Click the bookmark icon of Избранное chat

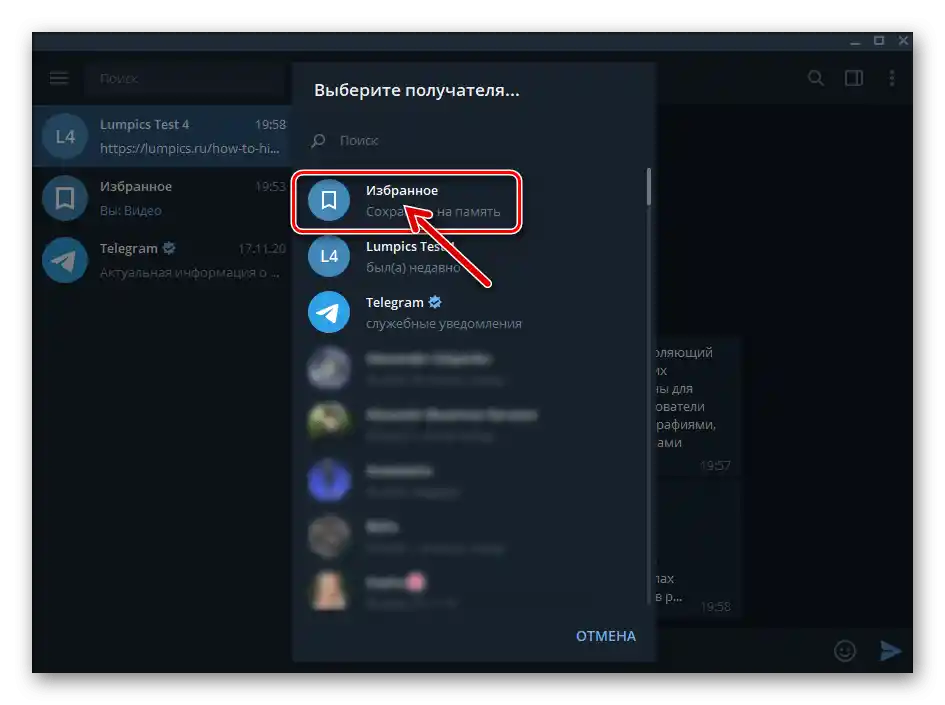(x=64, y=198)
